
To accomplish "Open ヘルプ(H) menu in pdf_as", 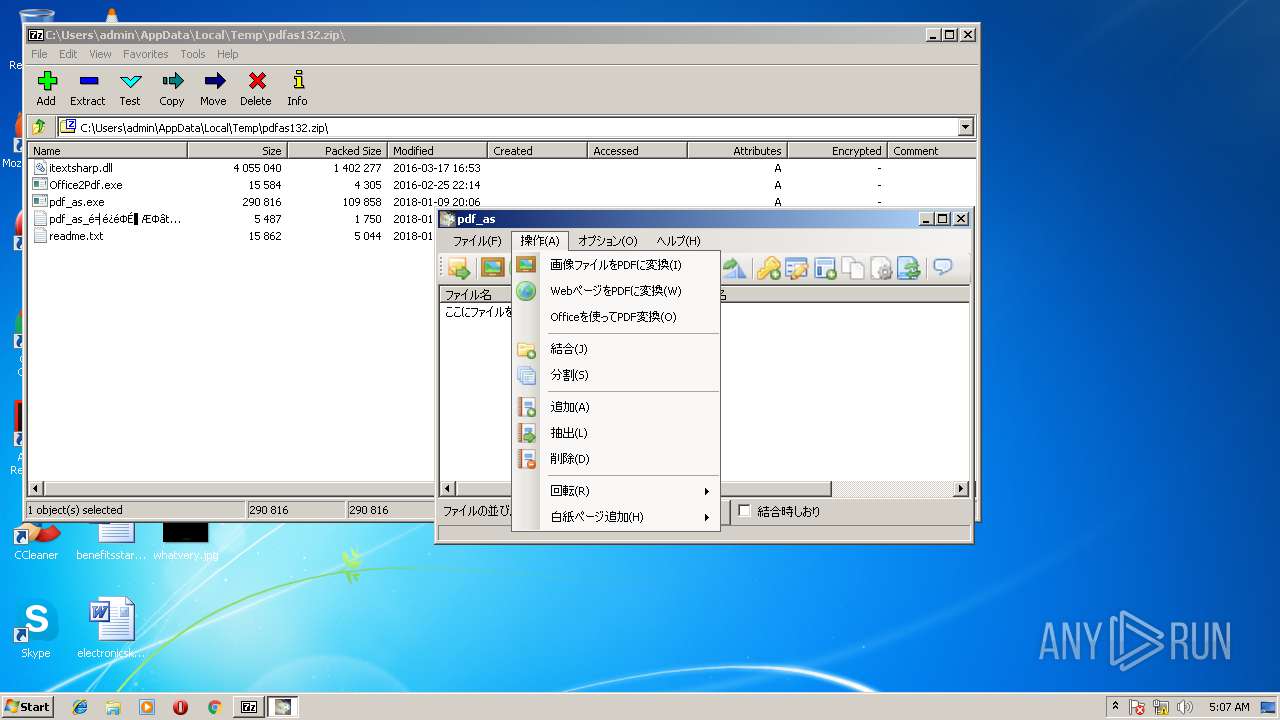I will (x=678, y=241).
